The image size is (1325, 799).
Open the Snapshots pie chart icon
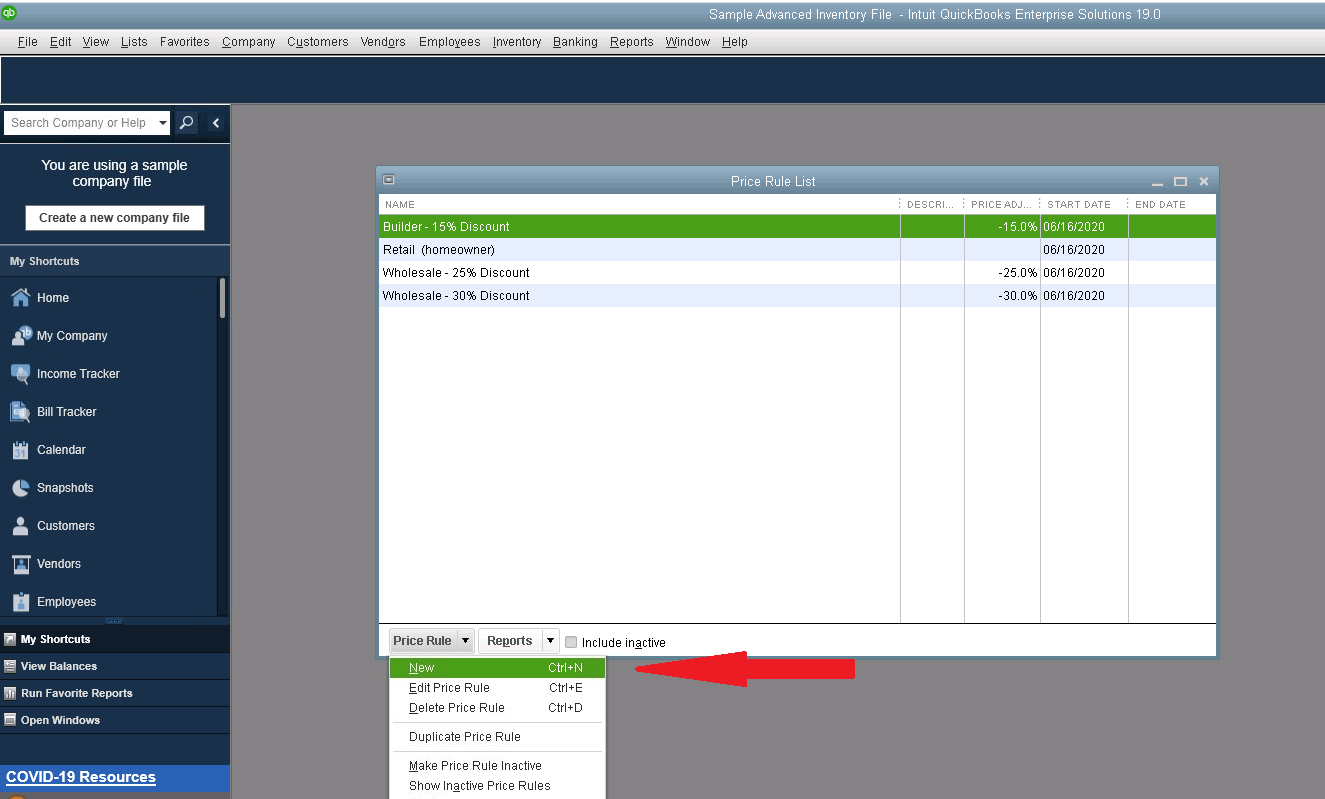tap(20, 488)
